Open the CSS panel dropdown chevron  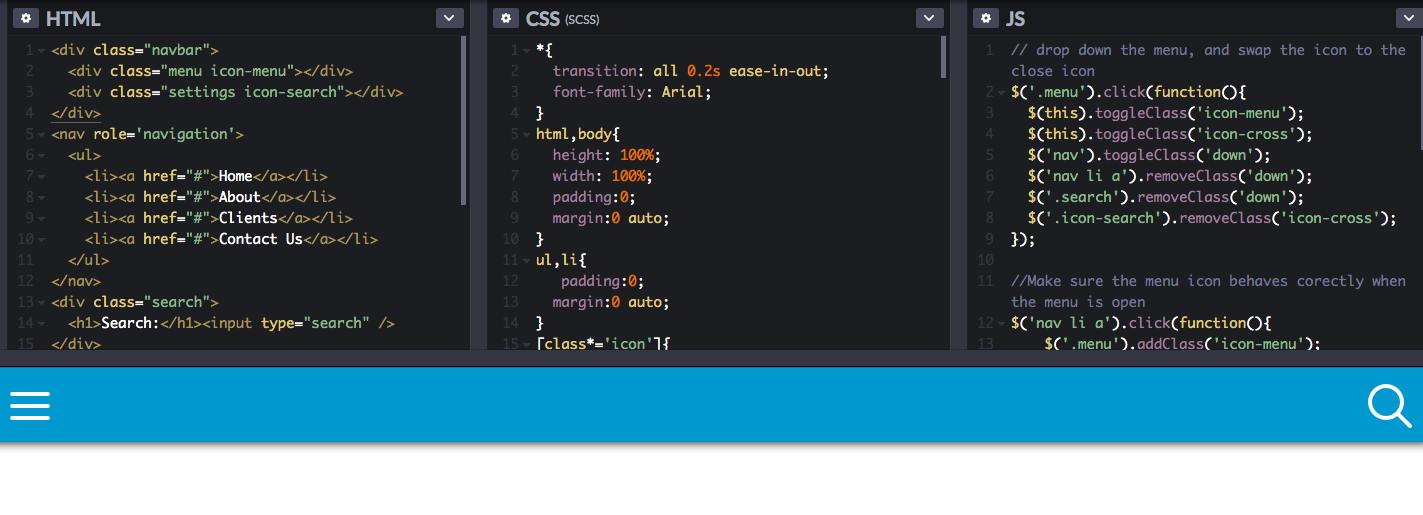(930, 18)
